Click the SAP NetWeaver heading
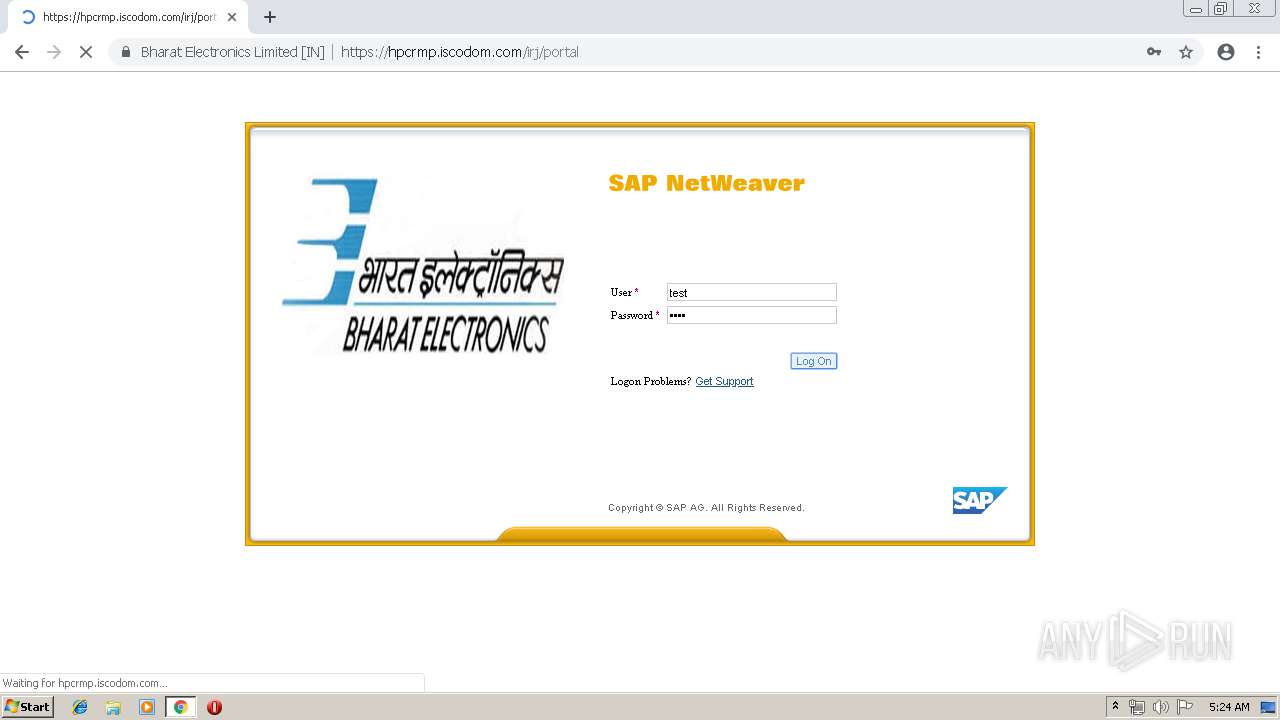Screen dimensions: 1280x720 click(x=706, y=183)
